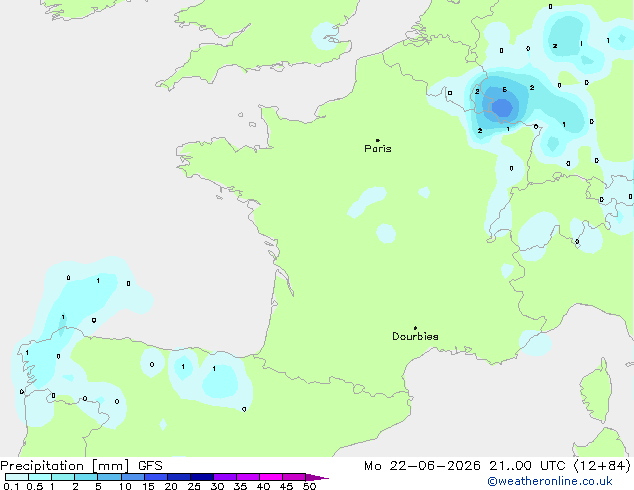634x490 pixels.
Task: Click the '[mm]' unit label
Action: [x=110, y=466]
